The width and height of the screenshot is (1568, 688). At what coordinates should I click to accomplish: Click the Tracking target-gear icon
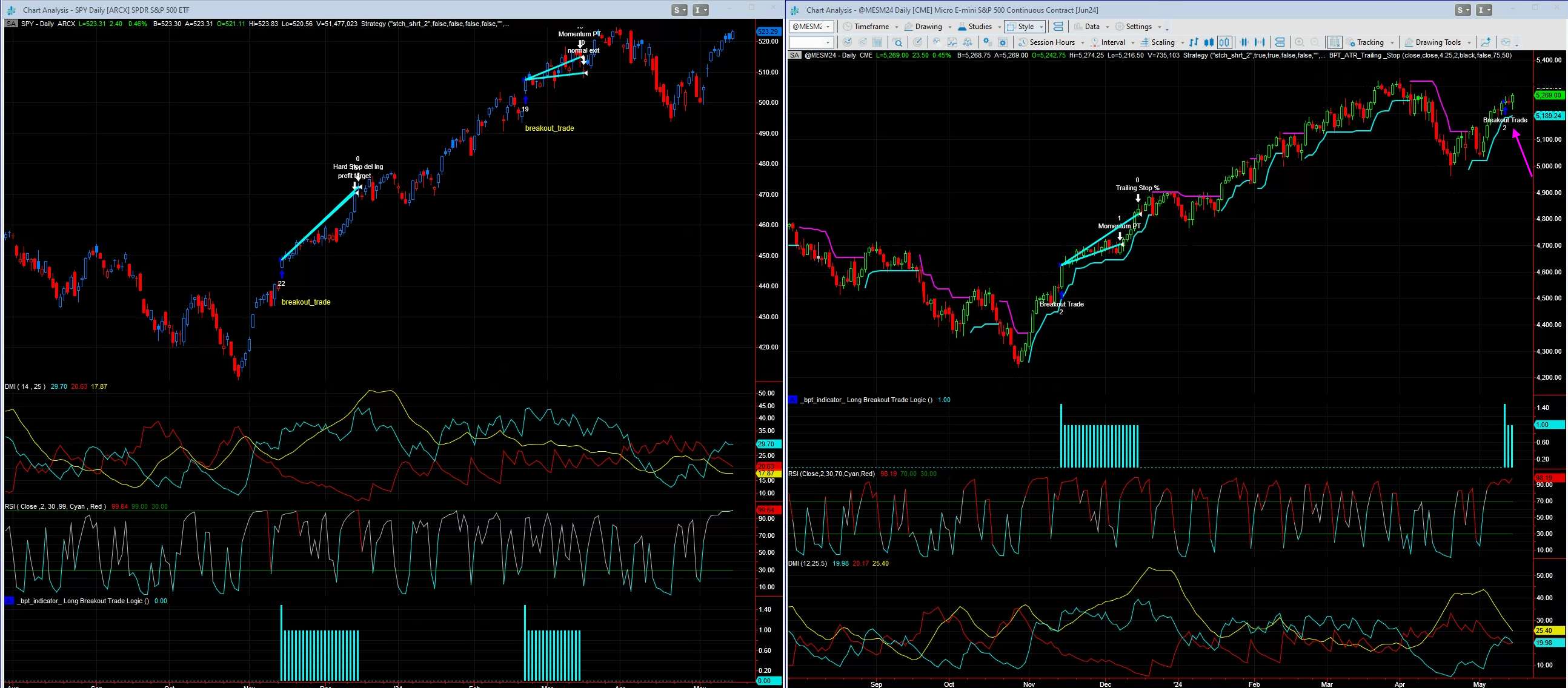[1351, 42]
